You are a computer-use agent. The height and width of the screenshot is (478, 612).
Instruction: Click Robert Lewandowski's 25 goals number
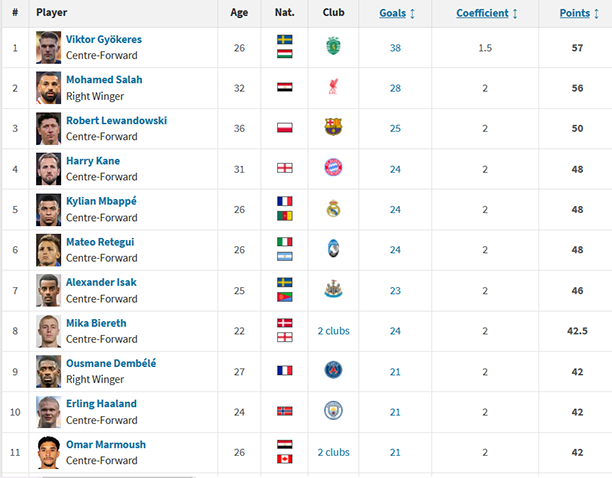pos(395,128)
